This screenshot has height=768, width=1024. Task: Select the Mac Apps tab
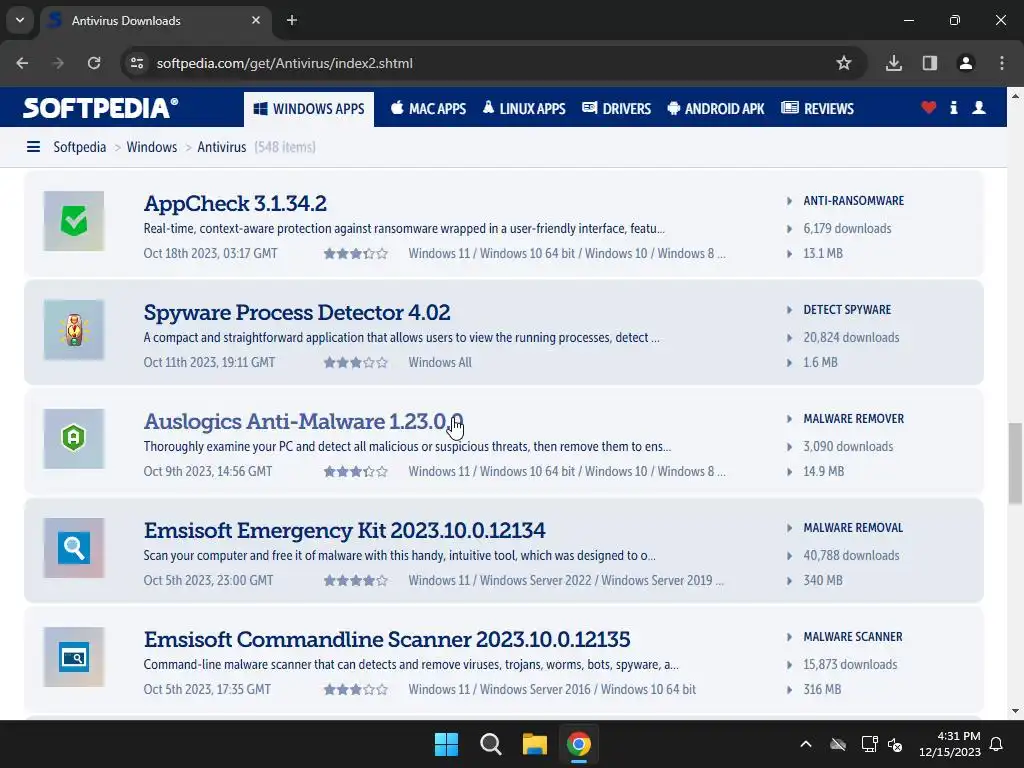pyautogui.click(x=428, y=108)
